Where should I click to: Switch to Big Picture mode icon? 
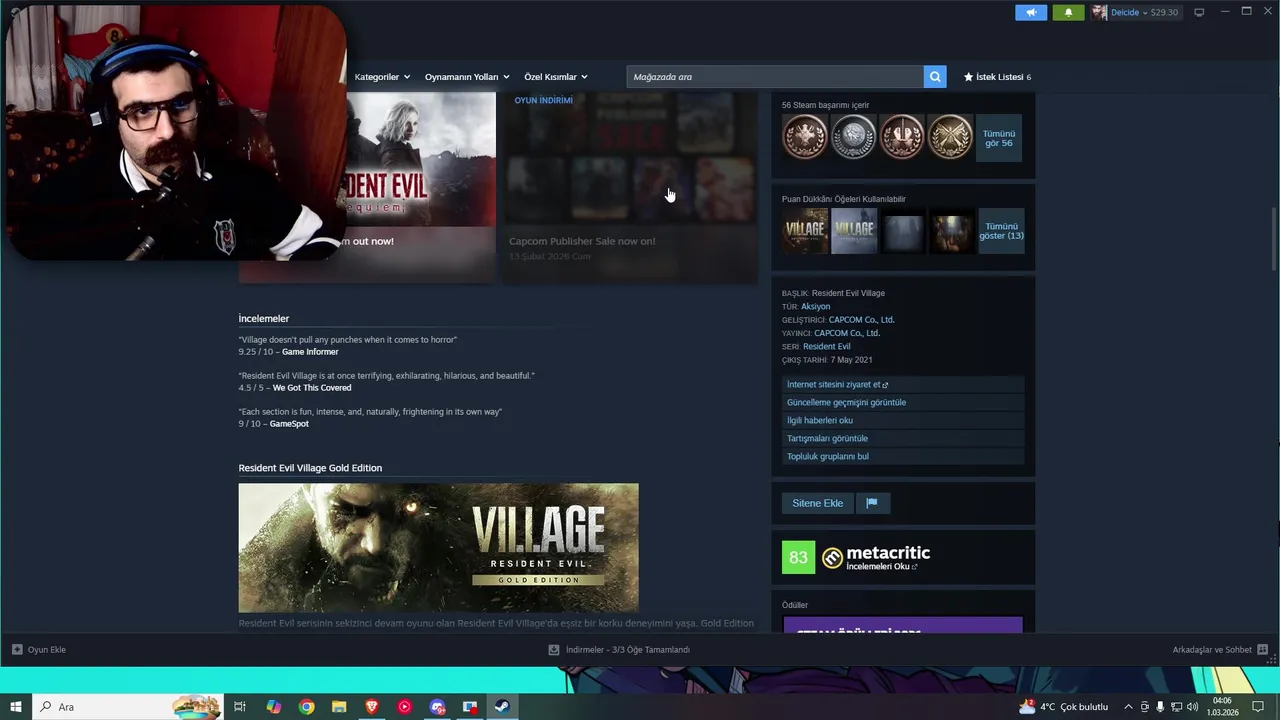click(x=1199, y=12)
